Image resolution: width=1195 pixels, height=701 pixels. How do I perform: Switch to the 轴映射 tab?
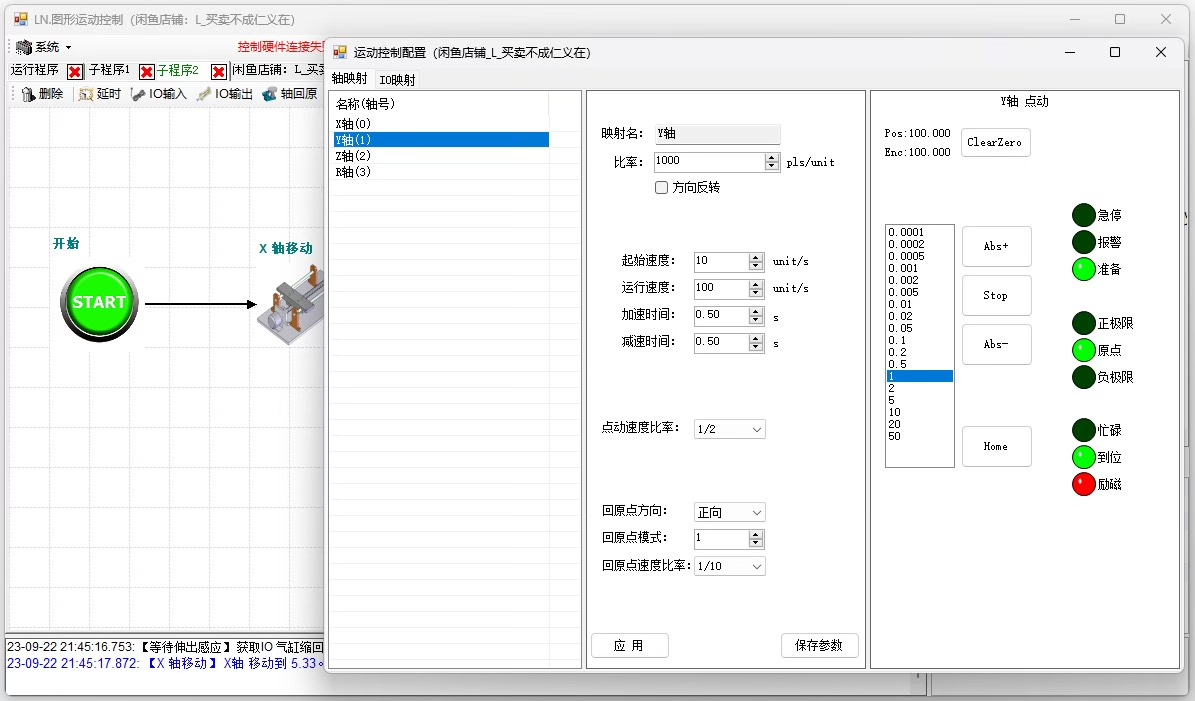(350, 78)
